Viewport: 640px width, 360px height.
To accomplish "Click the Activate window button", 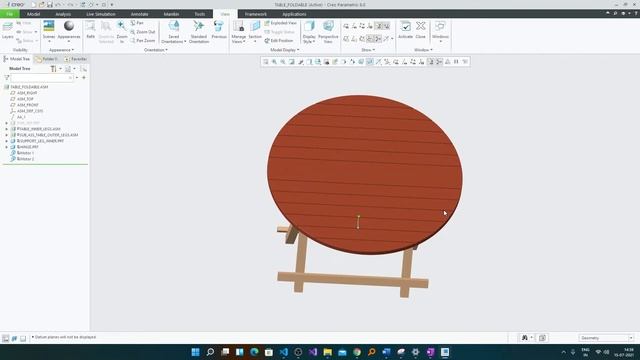I will tap(405, 31).
